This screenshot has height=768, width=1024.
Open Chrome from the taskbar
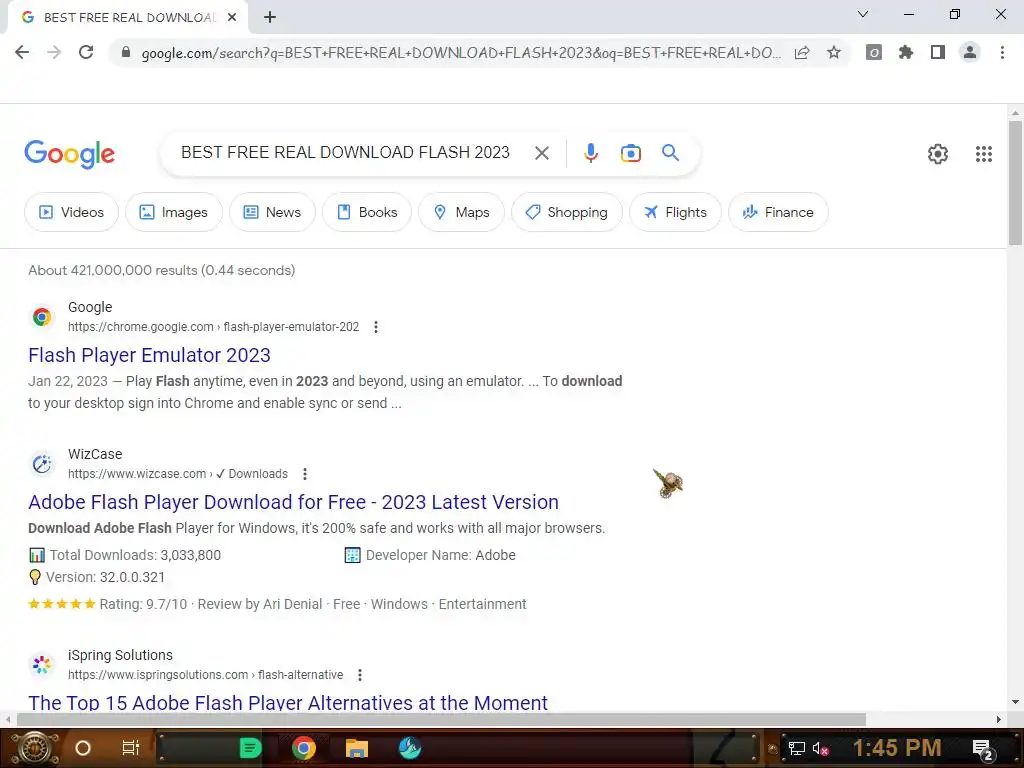(x=304, y=748)
